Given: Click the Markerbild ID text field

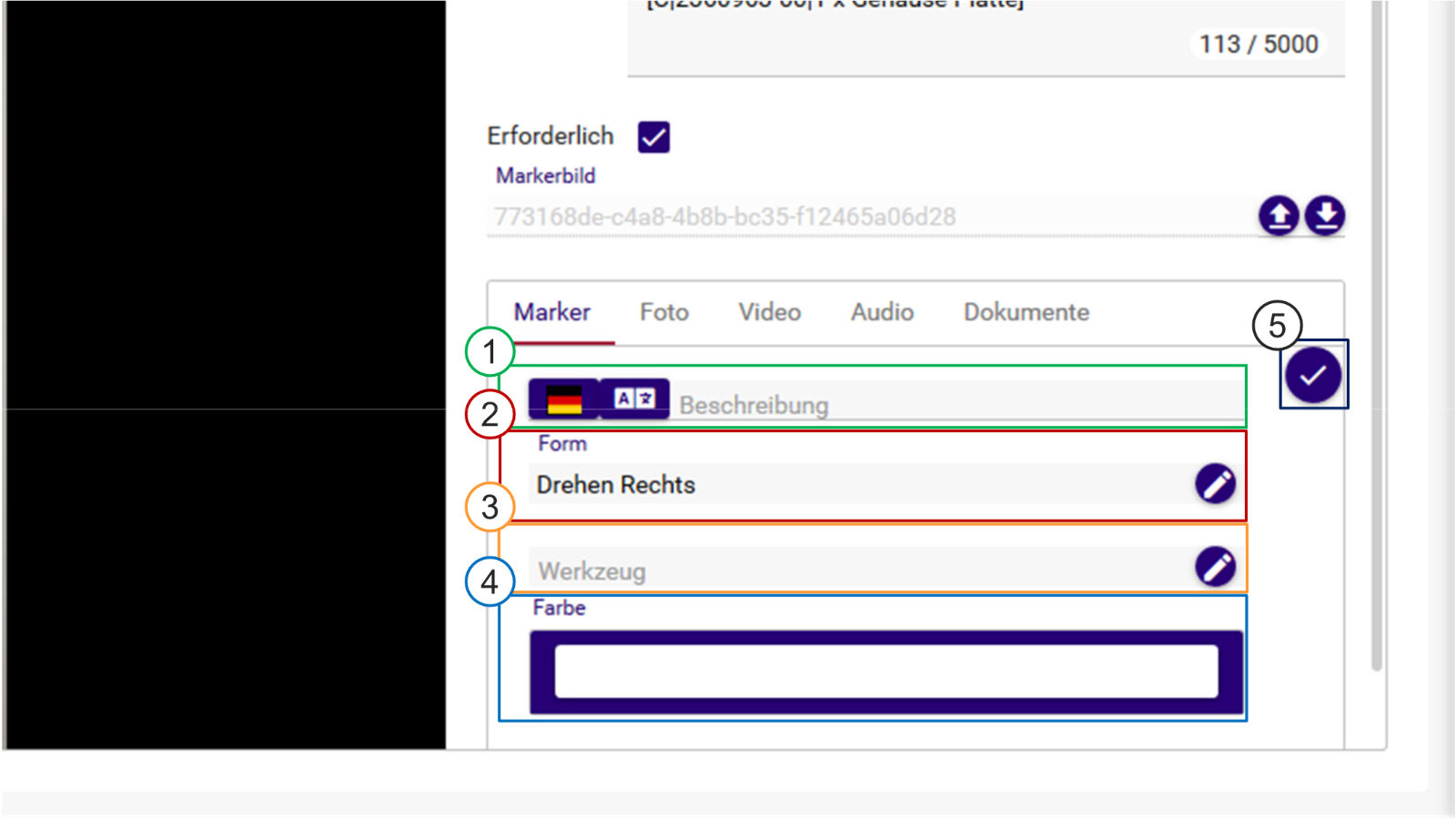Looking at the screenshot, I should [x=864, y=217].
